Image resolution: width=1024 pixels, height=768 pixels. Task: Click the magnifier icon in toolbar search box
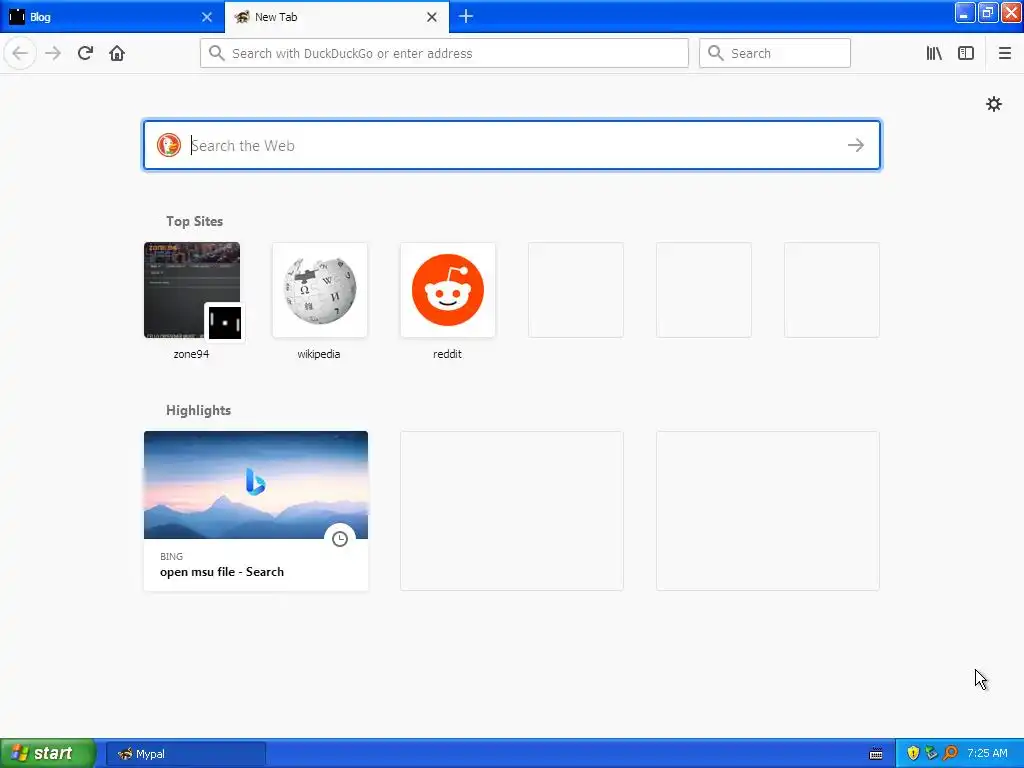(x=716, y=53)
